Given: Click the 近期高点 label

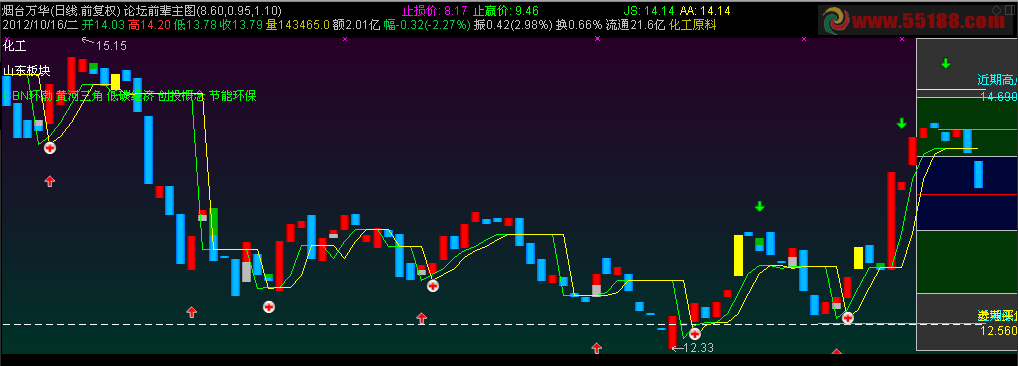Looking at the screenshot, I should (x=997, y=80).
